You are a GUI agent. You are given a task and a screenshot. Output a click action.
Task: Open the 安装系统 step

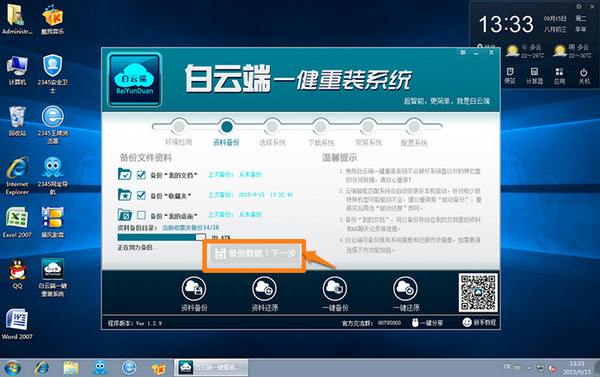[x=368, y=127]
